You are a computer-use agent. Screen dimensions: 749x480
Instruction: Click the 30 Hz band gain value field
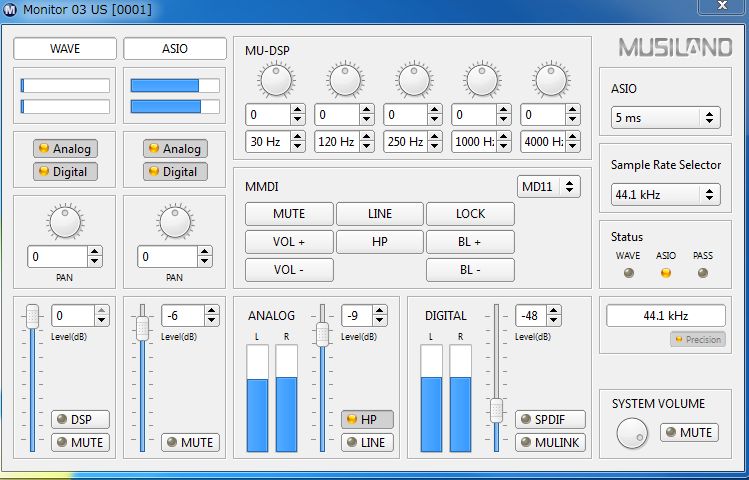click(268, 115)
